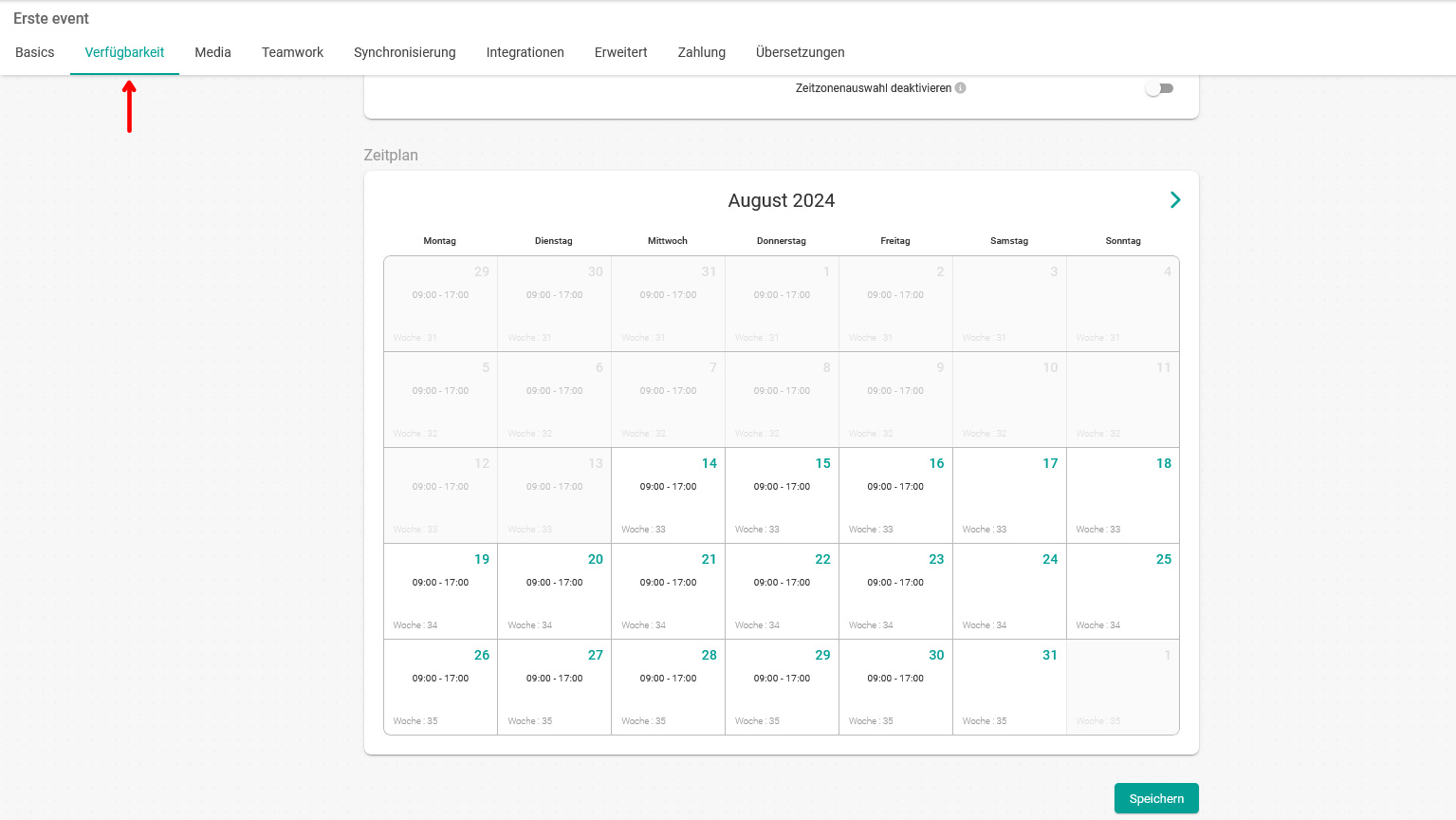1456x820 pixels.
Task: Click 09:00 - 17:00 time on August 30
Action: tap(895, 679)
